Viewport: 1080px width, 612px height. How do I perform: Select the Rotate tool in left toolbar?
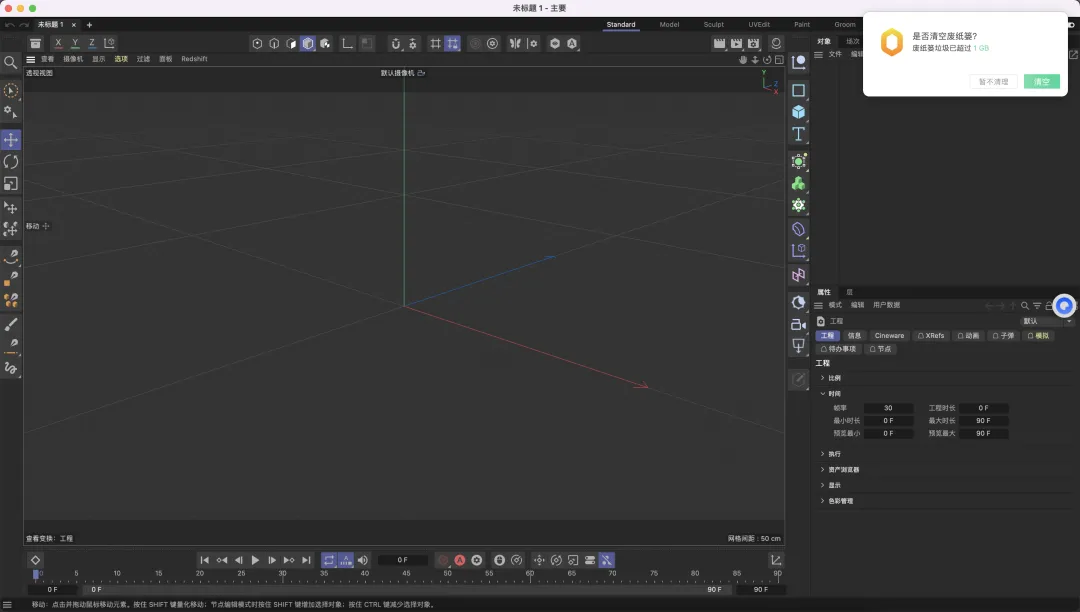(11, 162)
